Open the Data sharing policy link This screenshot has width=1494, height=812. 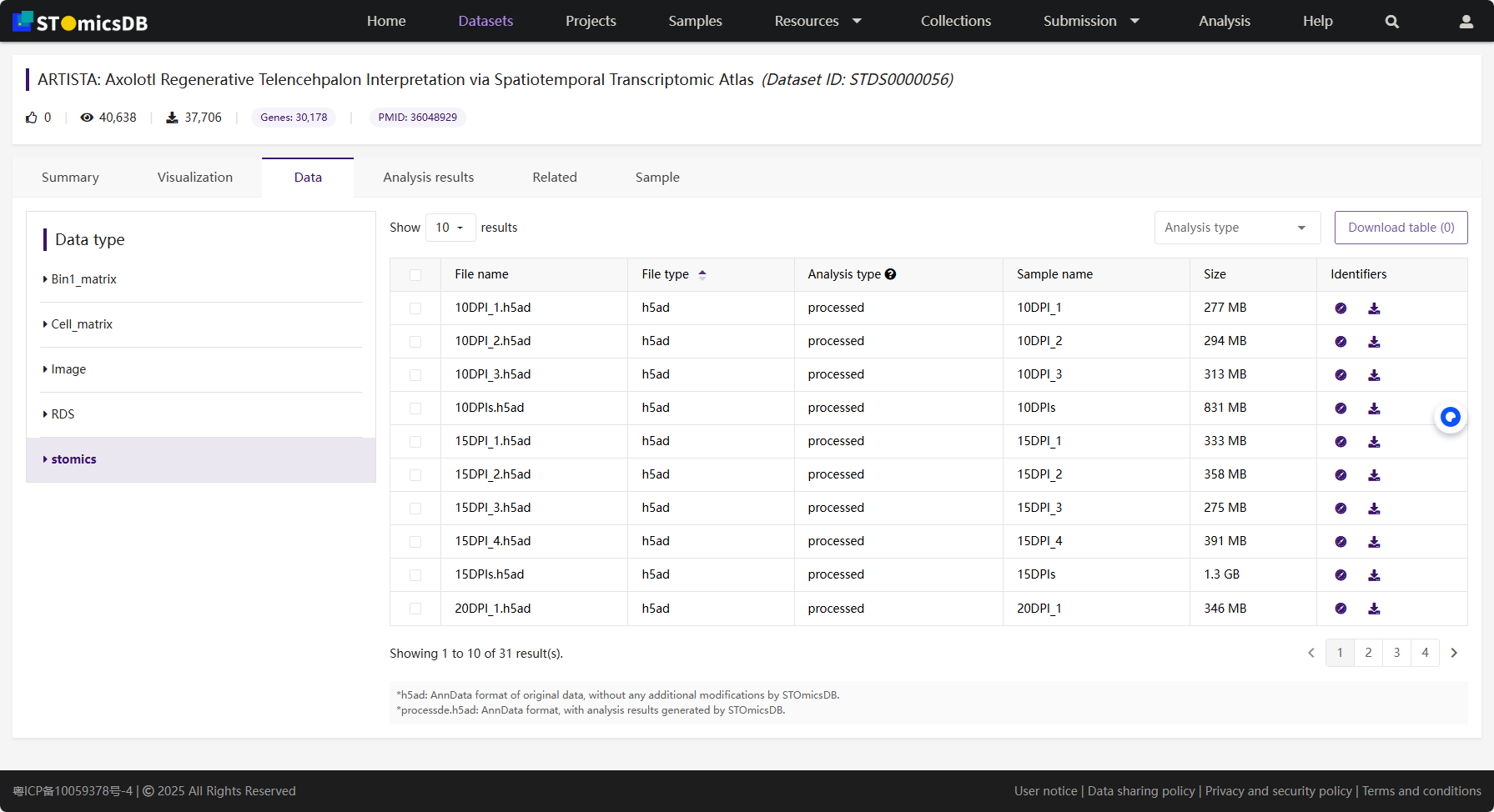[x=1141, y=791]
